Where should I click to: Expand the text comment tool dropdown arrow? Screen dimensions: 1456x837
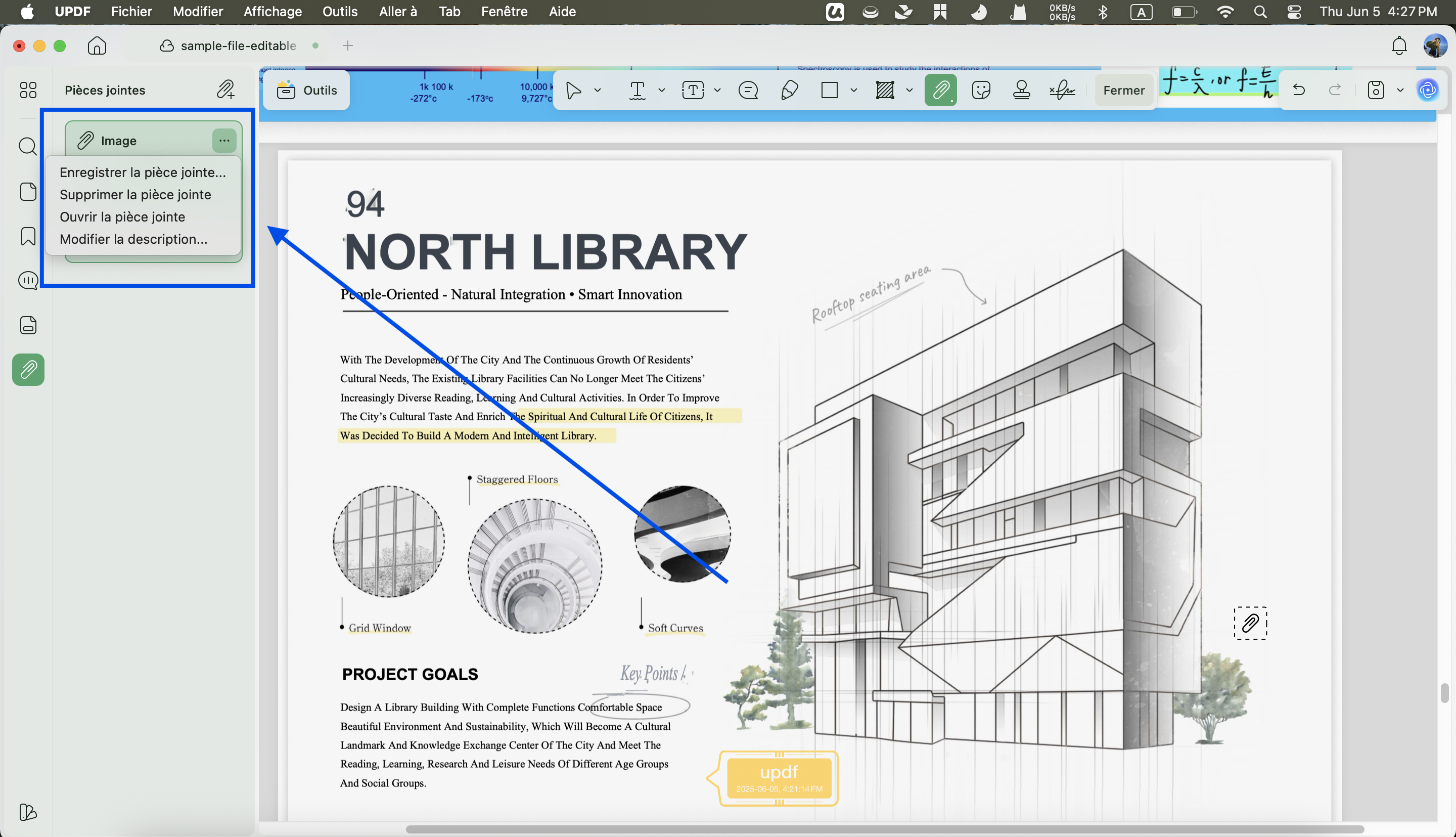pyautogui.click(x=662, y=90)
